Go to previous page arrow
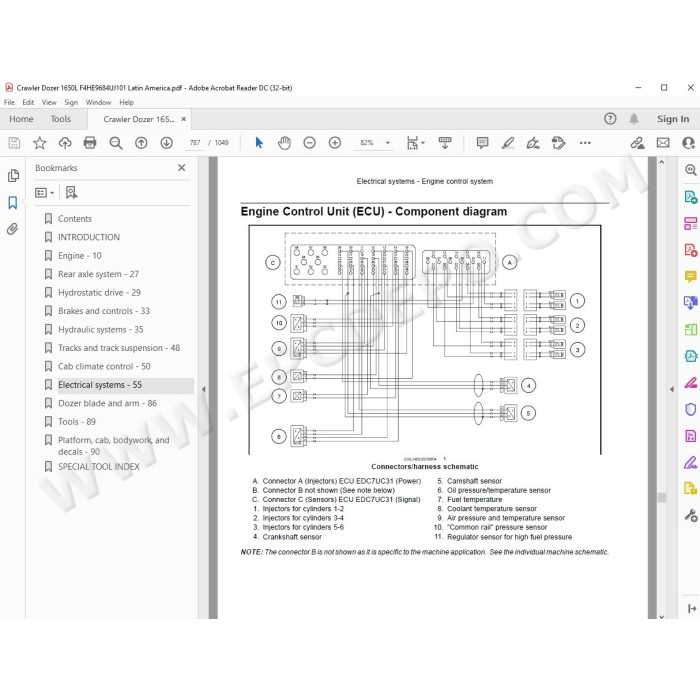Viewport: 700px width, 700px height. coord(142,143)
